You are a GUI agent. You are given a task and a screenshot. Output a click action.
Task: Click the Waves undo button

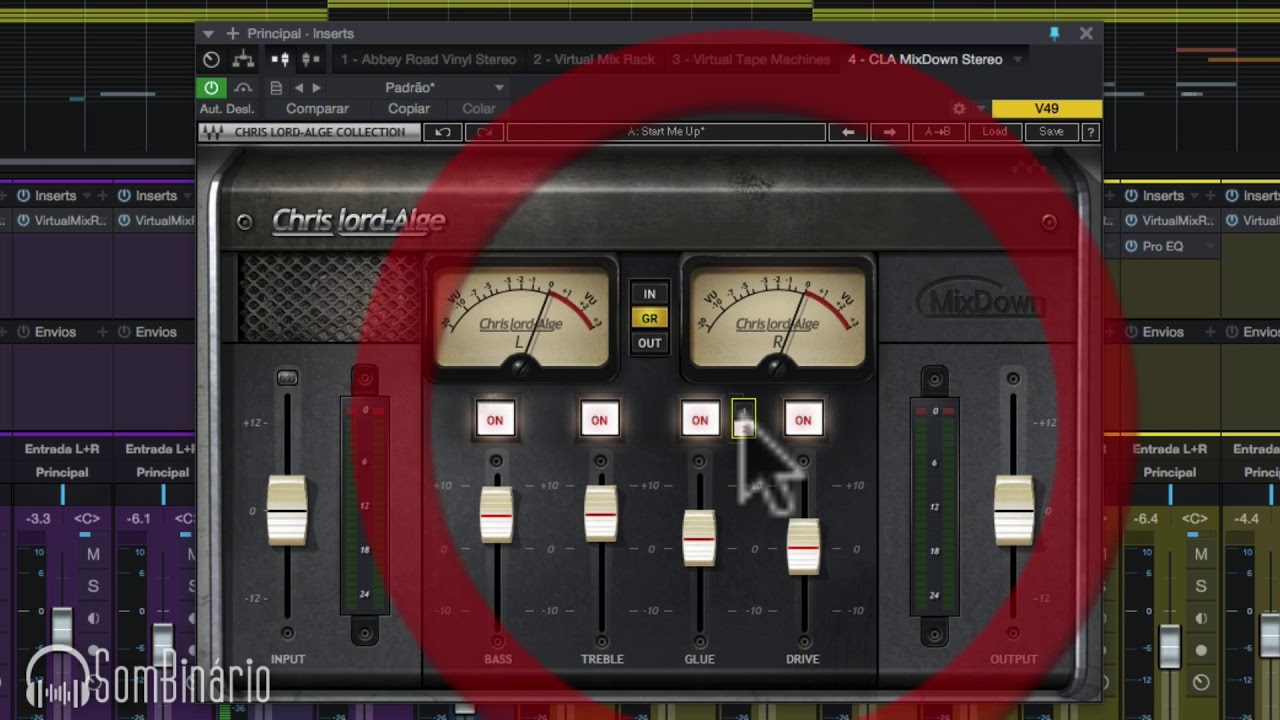(x=442, y=132)
